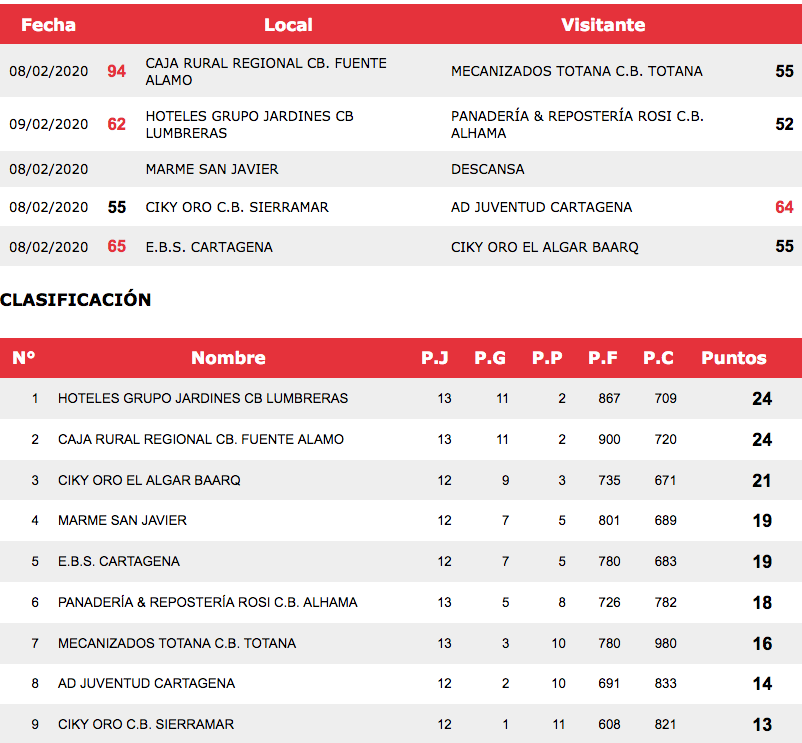This screenshot has height=743, width=802.
Task: Open HOTELES GRUPO JARDINES in the standings
Action: pos(203,398)
